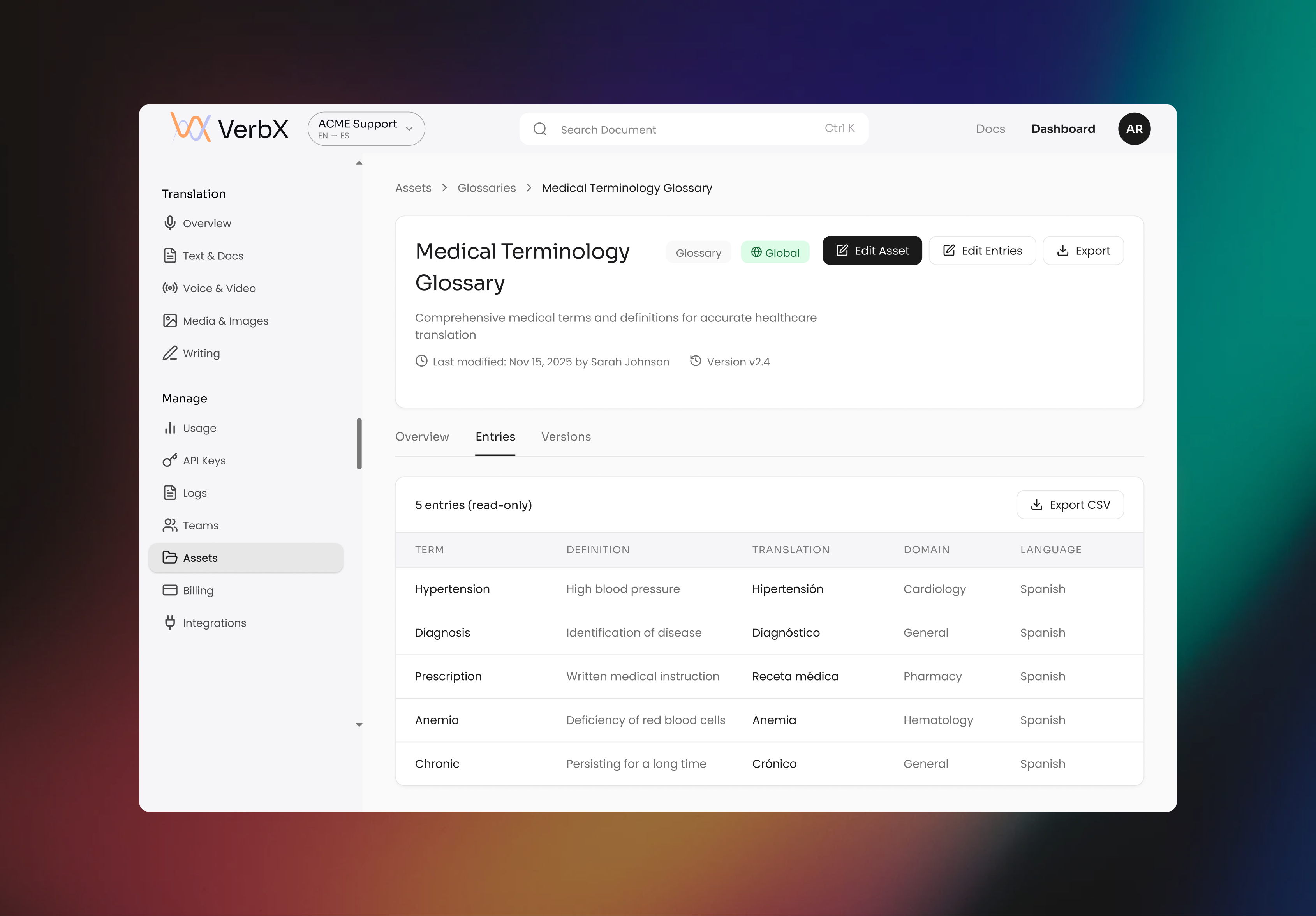Screen dimensions: 1316x916
Task: Click the sidebar scrollbar thumb
Action: [x=359, y=443]
